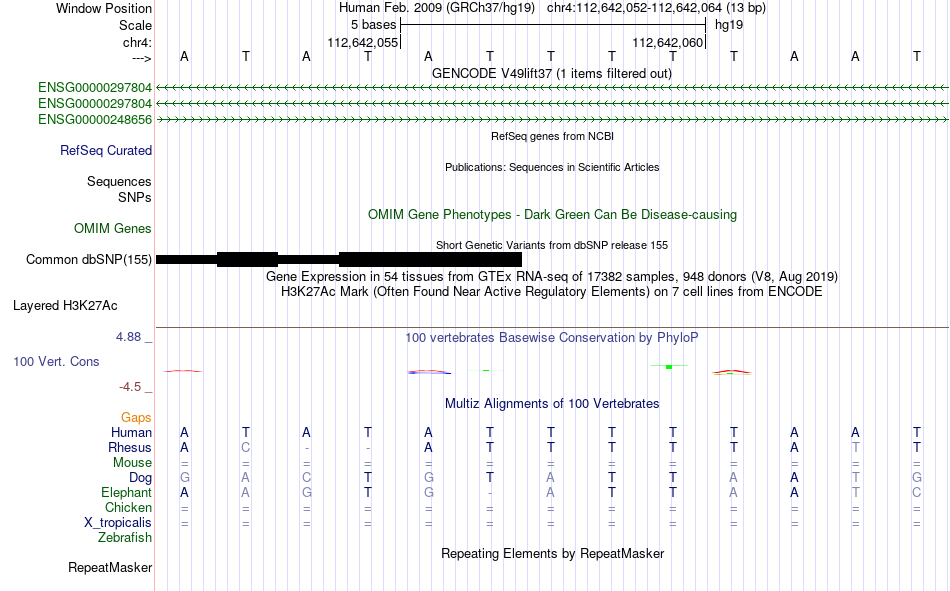Click the 4.88 PhyloP upper scale value

(128, 336)
